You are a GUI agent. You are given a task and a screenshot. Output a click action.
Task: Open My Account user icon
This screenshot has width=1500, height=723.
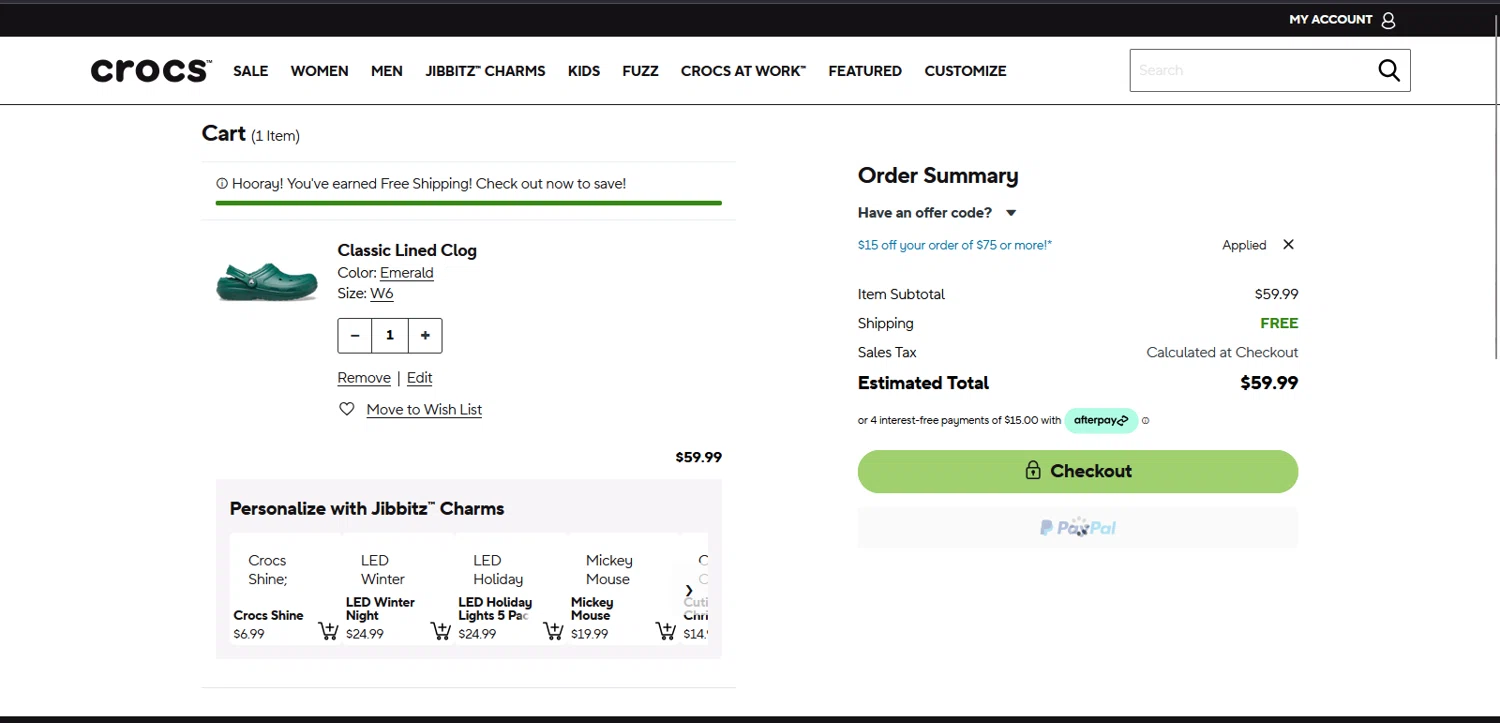[1388, 20]
